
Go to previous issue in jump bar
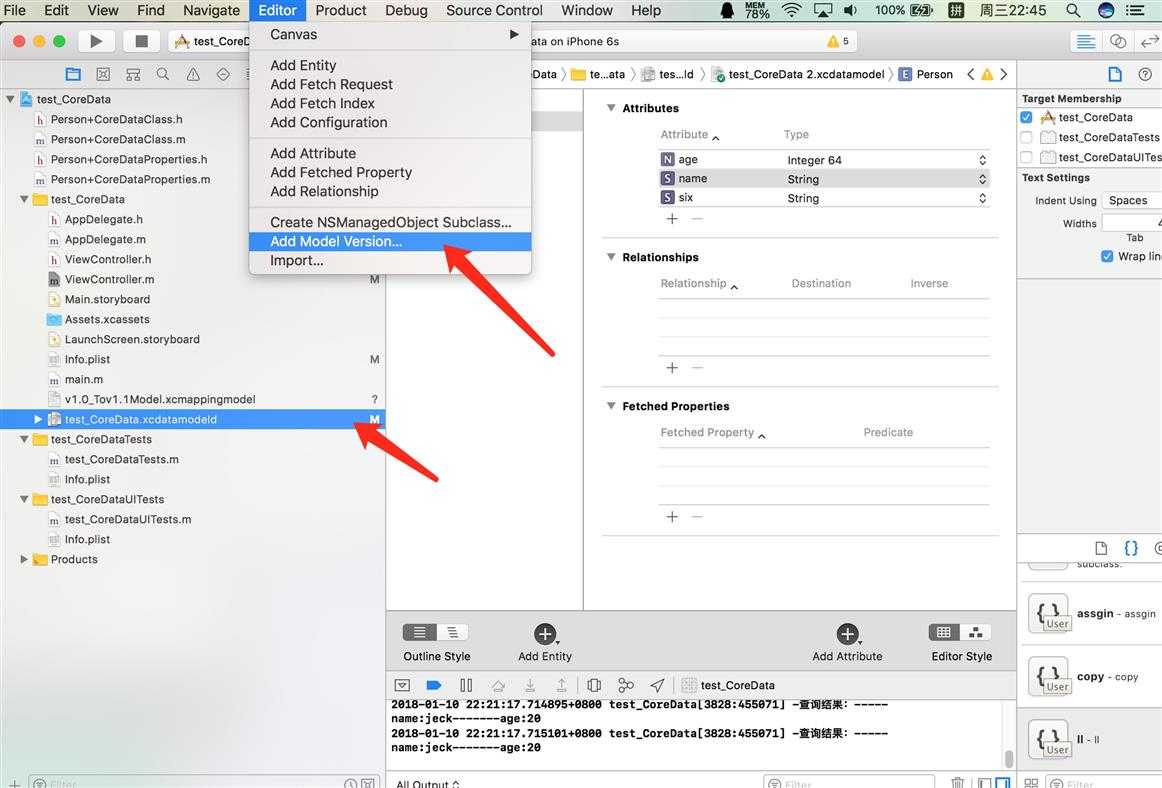coord(970,74)
